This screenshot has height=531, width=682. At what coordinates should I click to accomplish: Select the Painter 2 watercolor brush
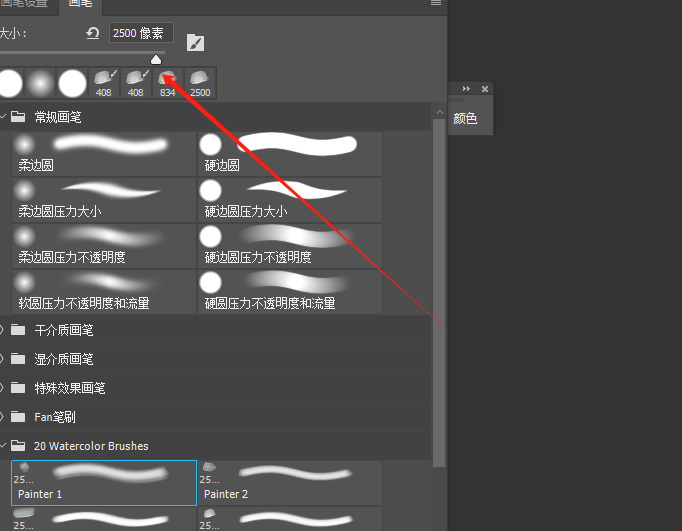click(290, 483)
